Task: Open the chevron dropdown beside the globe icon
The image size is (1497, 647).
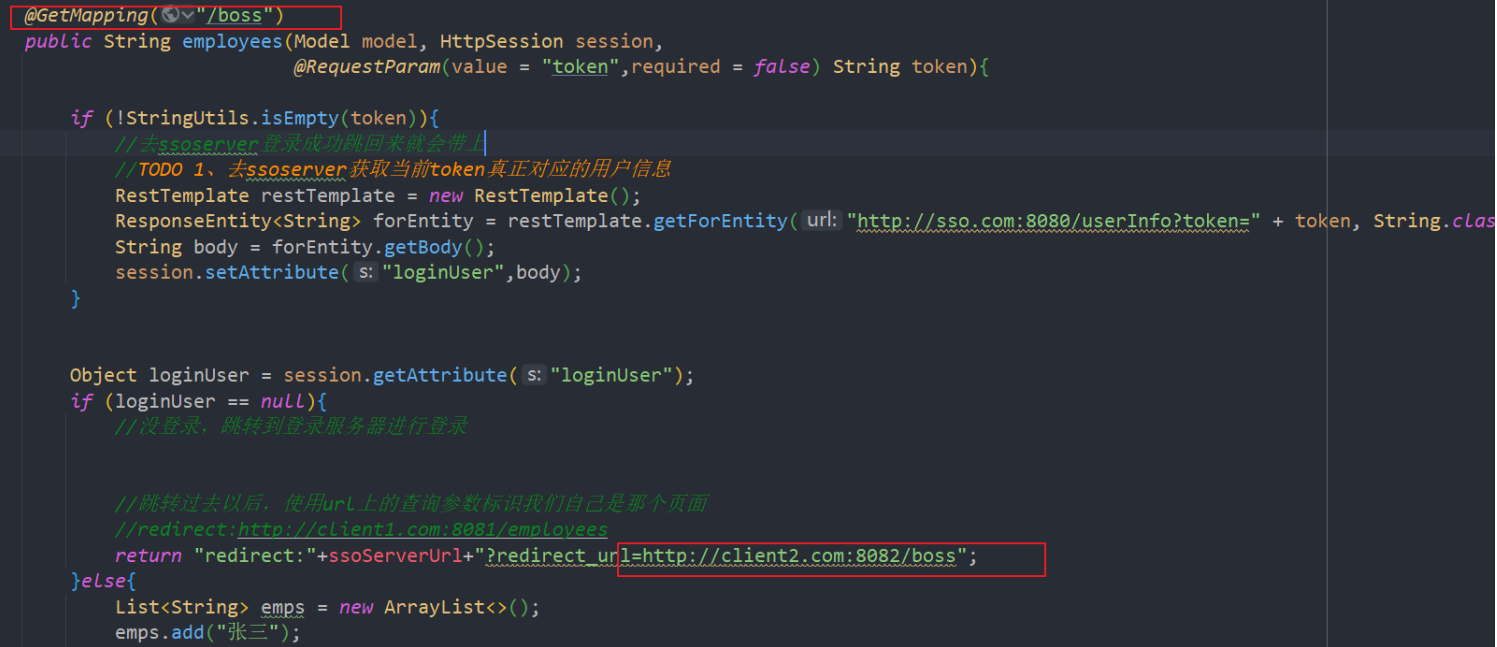Action: 188,15
